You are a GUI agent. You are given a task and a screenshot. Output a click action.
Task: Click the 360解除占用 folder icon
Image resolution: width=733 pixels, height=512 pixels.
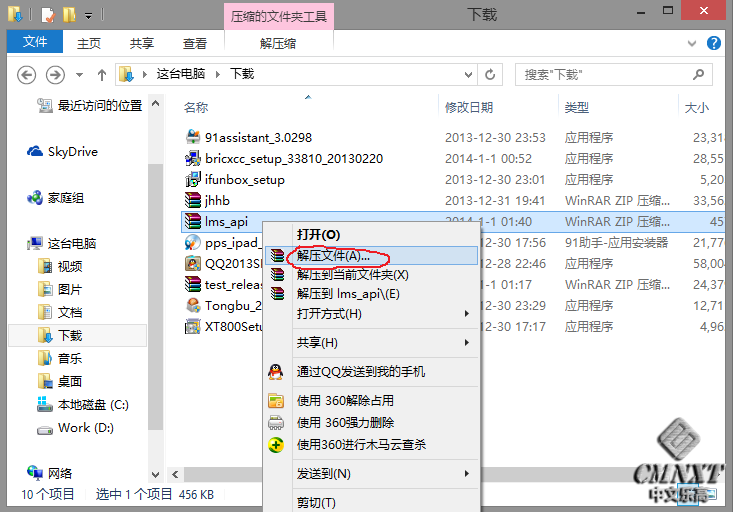pyautogui.click(x=276, y=401)
